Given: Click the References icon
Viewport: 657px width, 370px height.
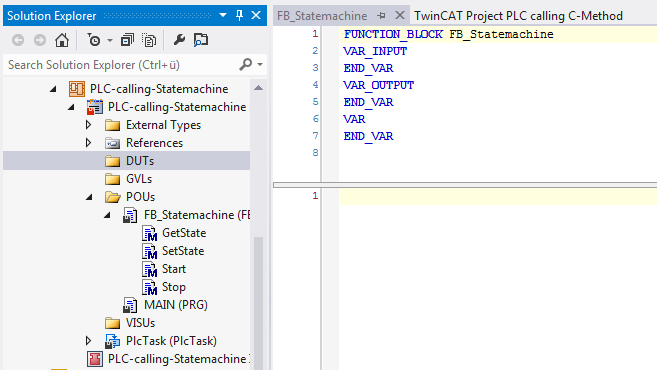Looking at the screenshot, I should coord(112,143).
